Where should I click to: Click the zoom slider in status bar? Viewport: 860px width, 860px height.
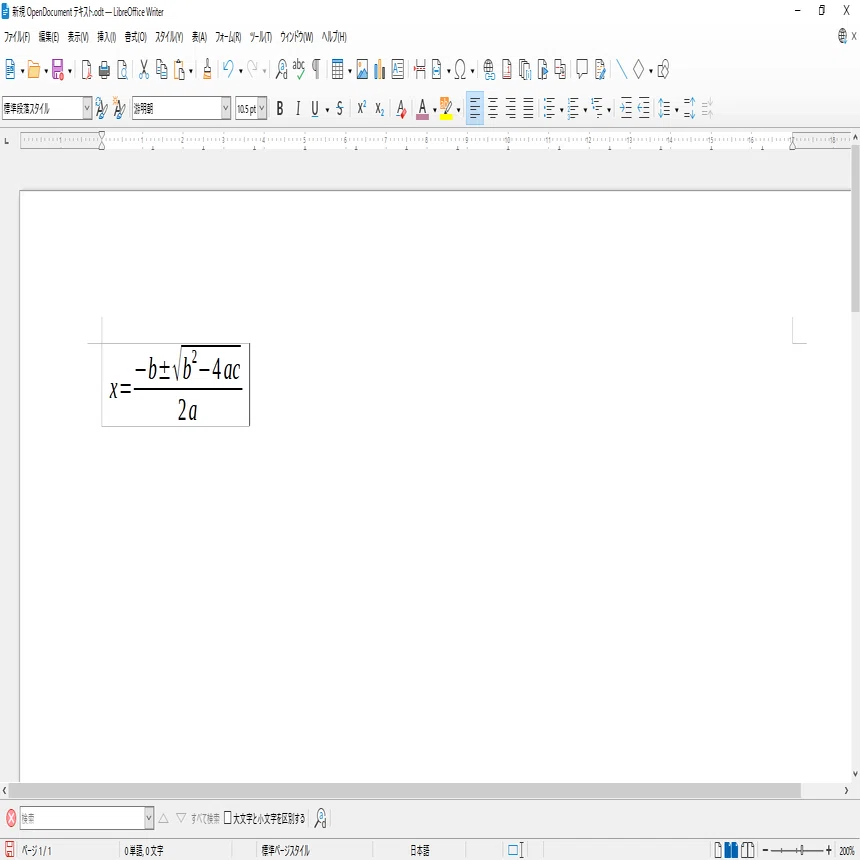coord(799,850)
